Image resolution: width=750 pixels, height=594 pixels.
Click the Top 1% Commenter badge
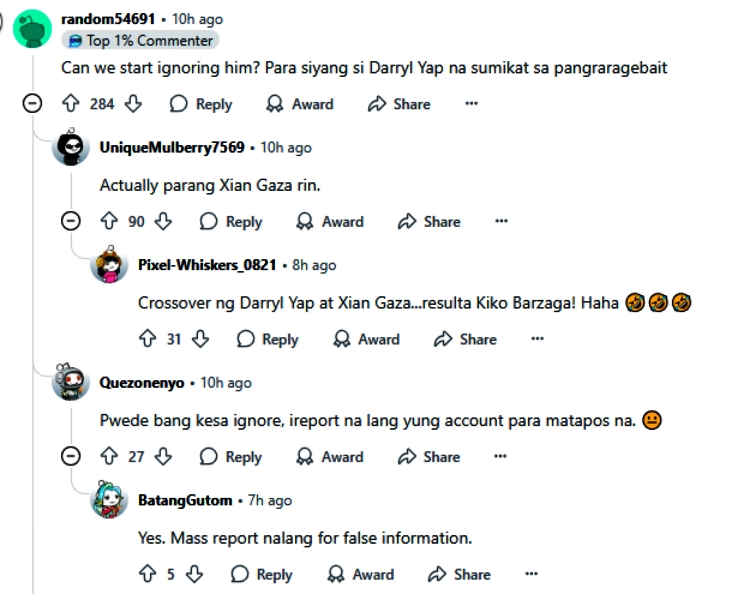point(140,40)
